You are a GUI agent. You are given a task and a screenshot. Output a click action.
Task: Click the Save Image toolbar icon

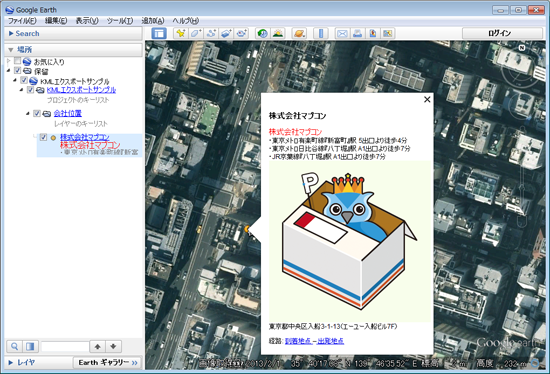373,33
